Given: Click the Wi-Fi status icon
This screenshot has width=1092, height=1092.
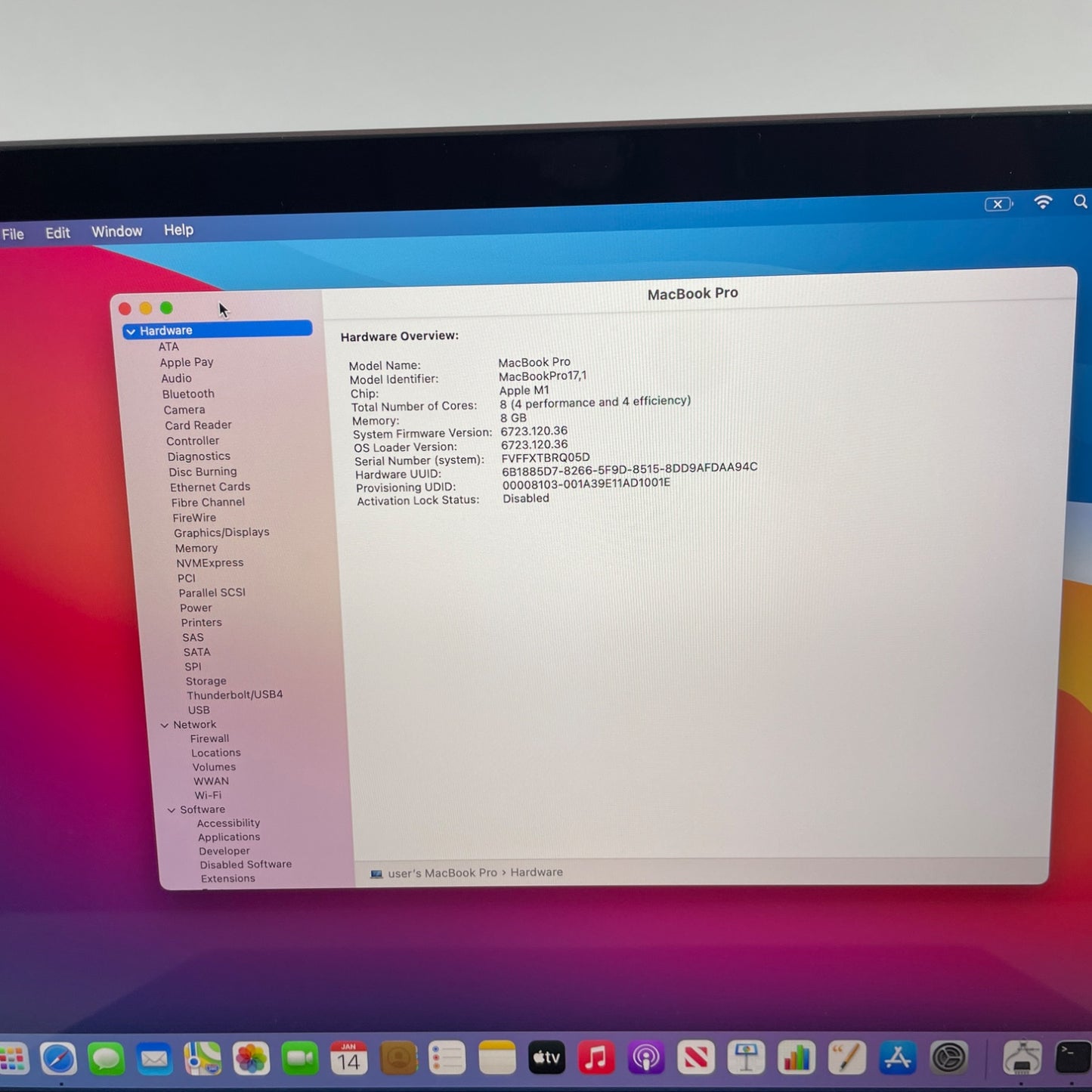Looking at the screenshot, I should click(1043, 203).
